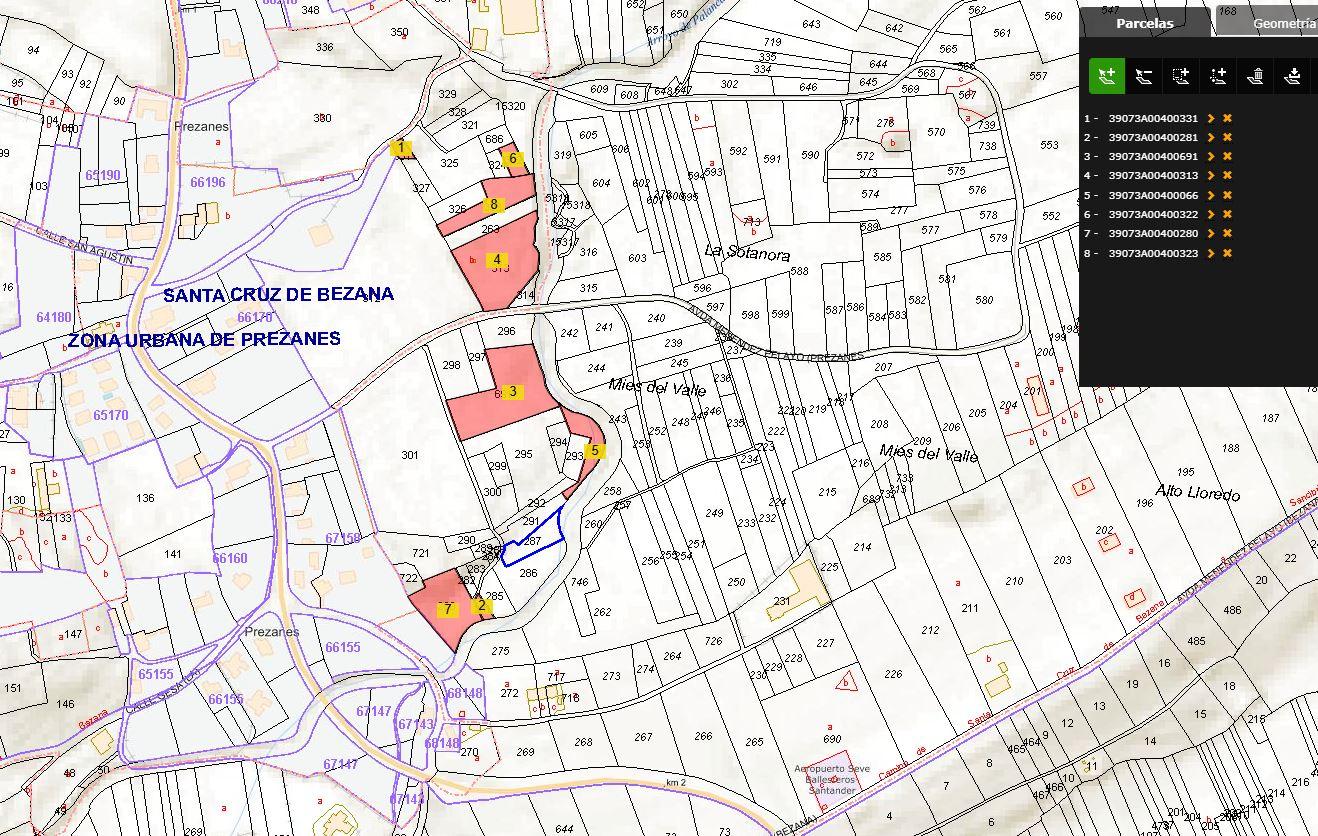The image size is (1318, 836).
Task: Click yellow marker 7 on red parcel
Action: click(448, 608)
